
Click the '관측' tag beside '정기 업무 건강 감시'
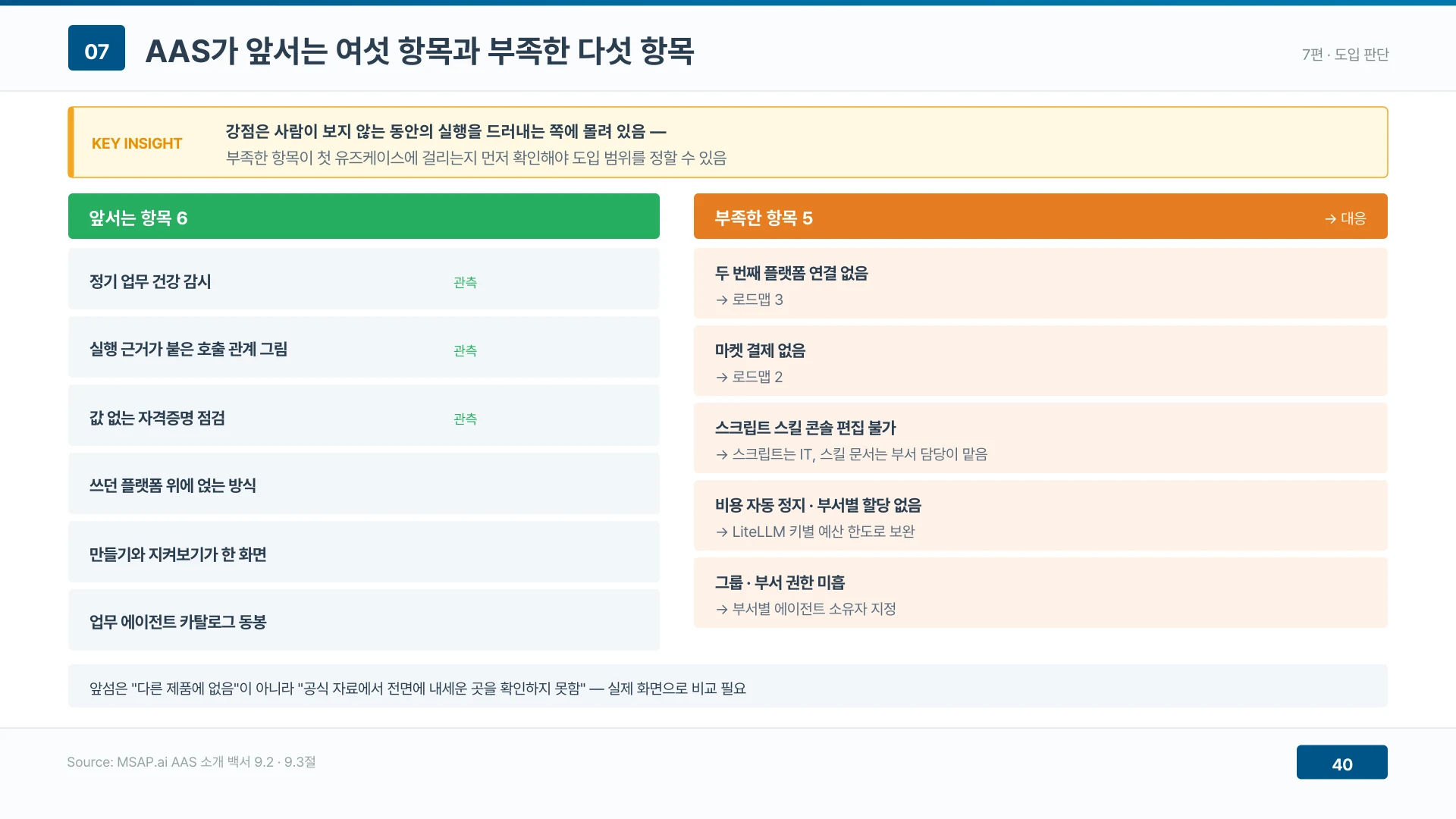(x=465, y=282)
